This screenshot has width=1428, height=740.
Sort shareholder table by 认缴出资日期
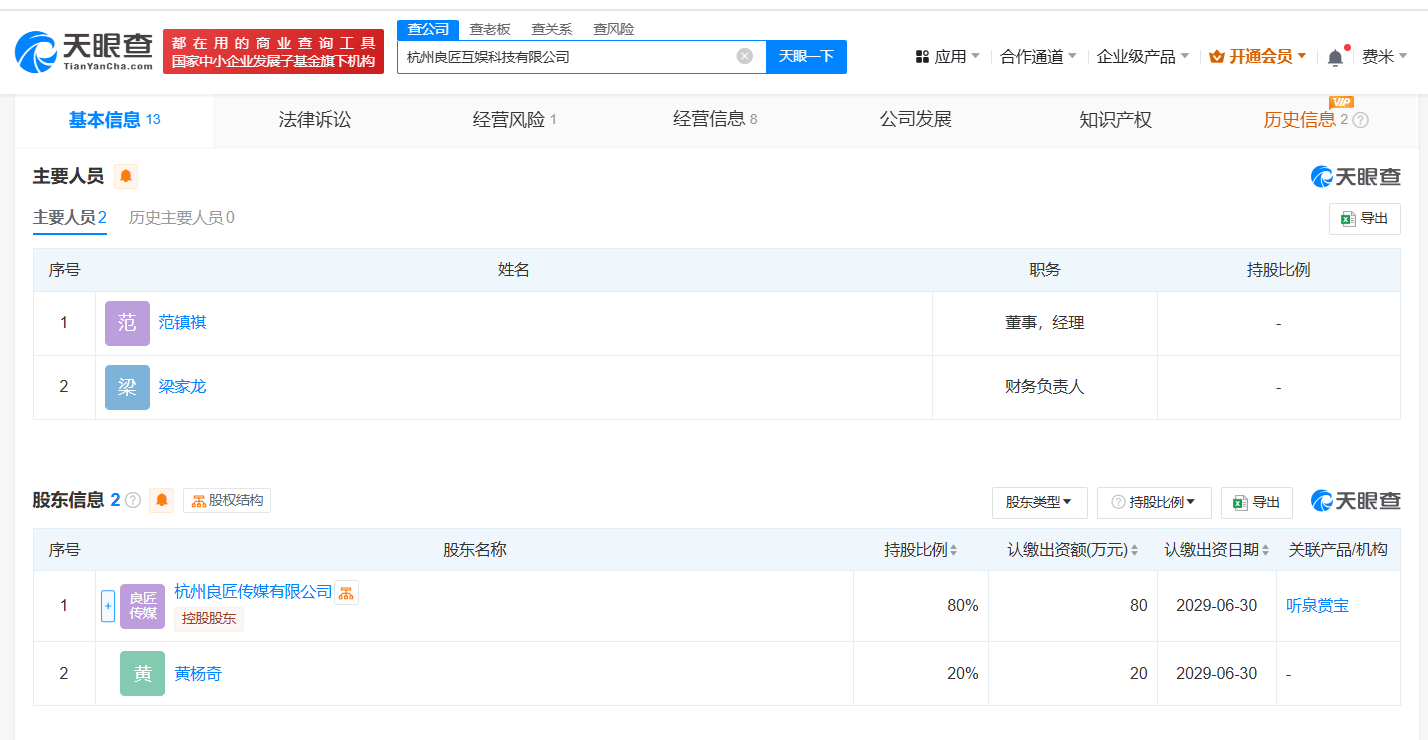point(1266,550)
